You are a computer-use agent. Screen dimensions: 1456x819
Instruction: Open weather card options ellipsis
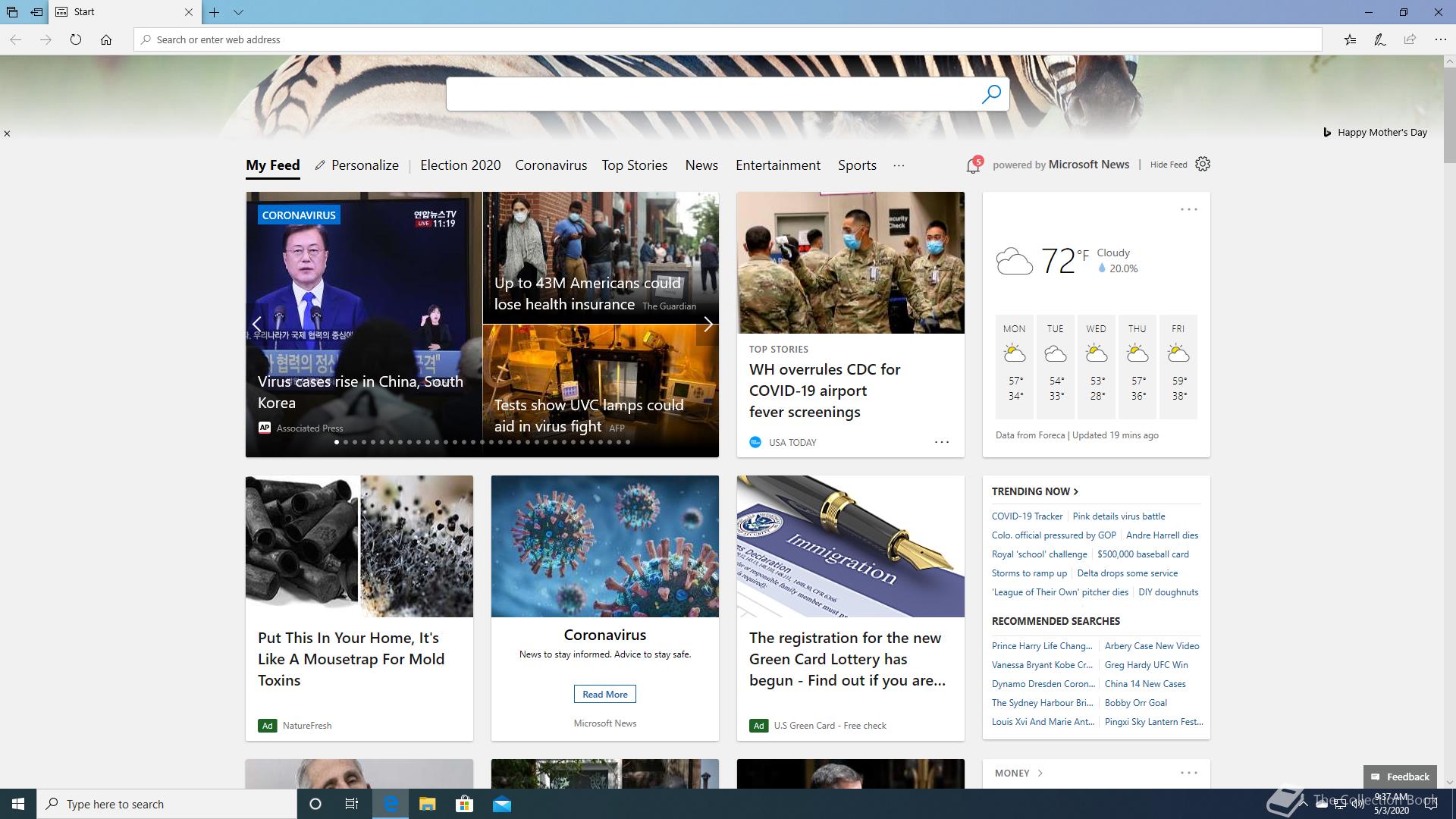[1189, 209]
